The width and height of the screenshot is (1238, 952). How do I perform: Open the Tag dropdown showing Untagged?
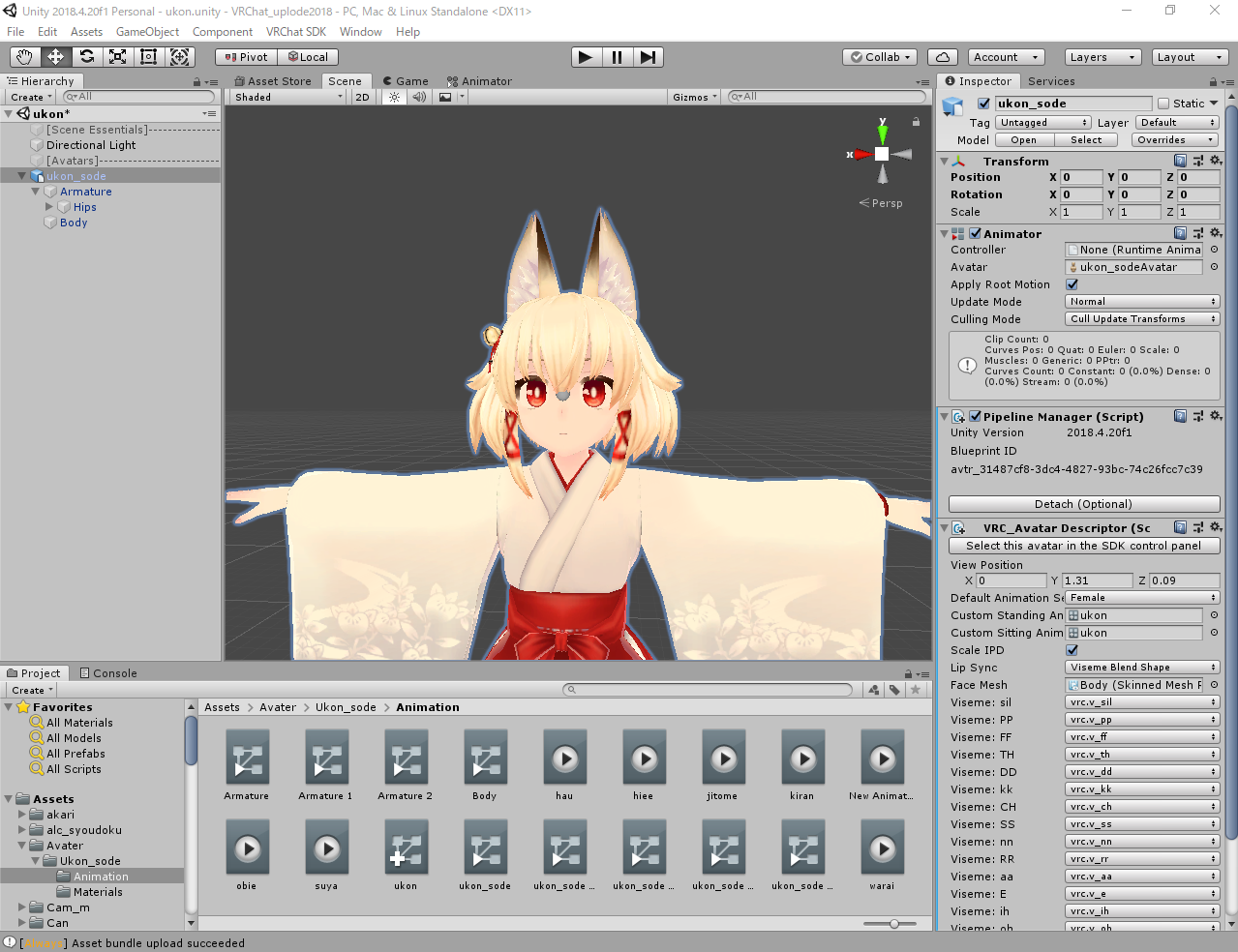(x=1043, y=123)
